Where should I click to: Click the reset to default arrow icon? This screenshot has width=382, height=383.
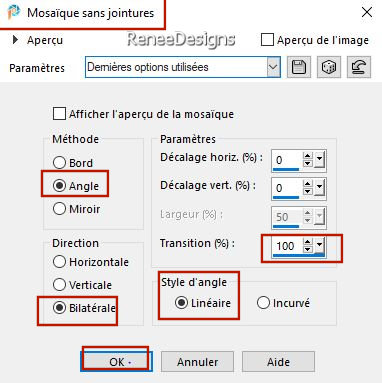[359, 67]
